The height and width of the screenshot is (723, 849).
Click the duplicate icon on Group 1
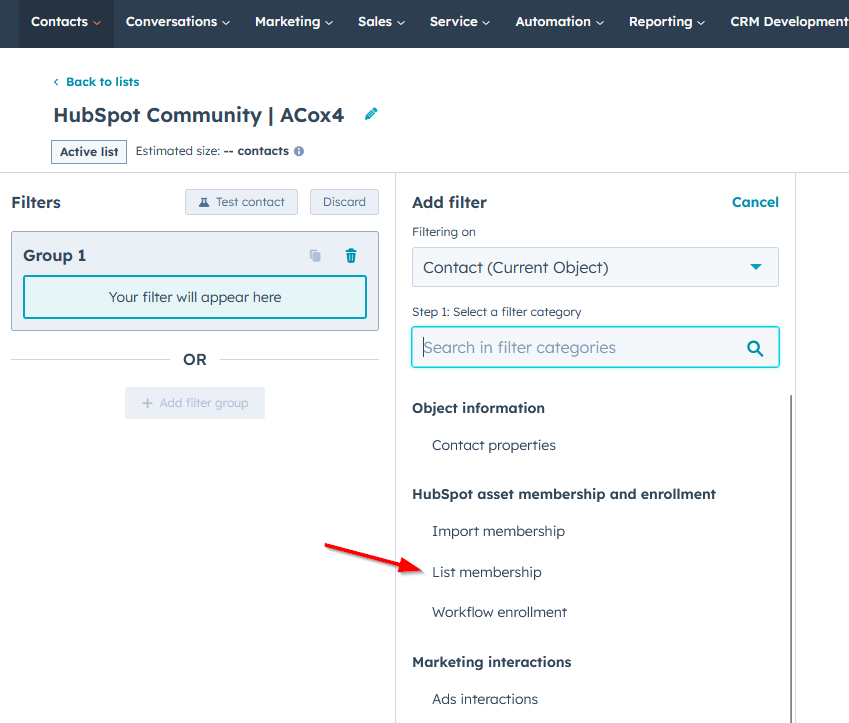[x=315, y=255]
